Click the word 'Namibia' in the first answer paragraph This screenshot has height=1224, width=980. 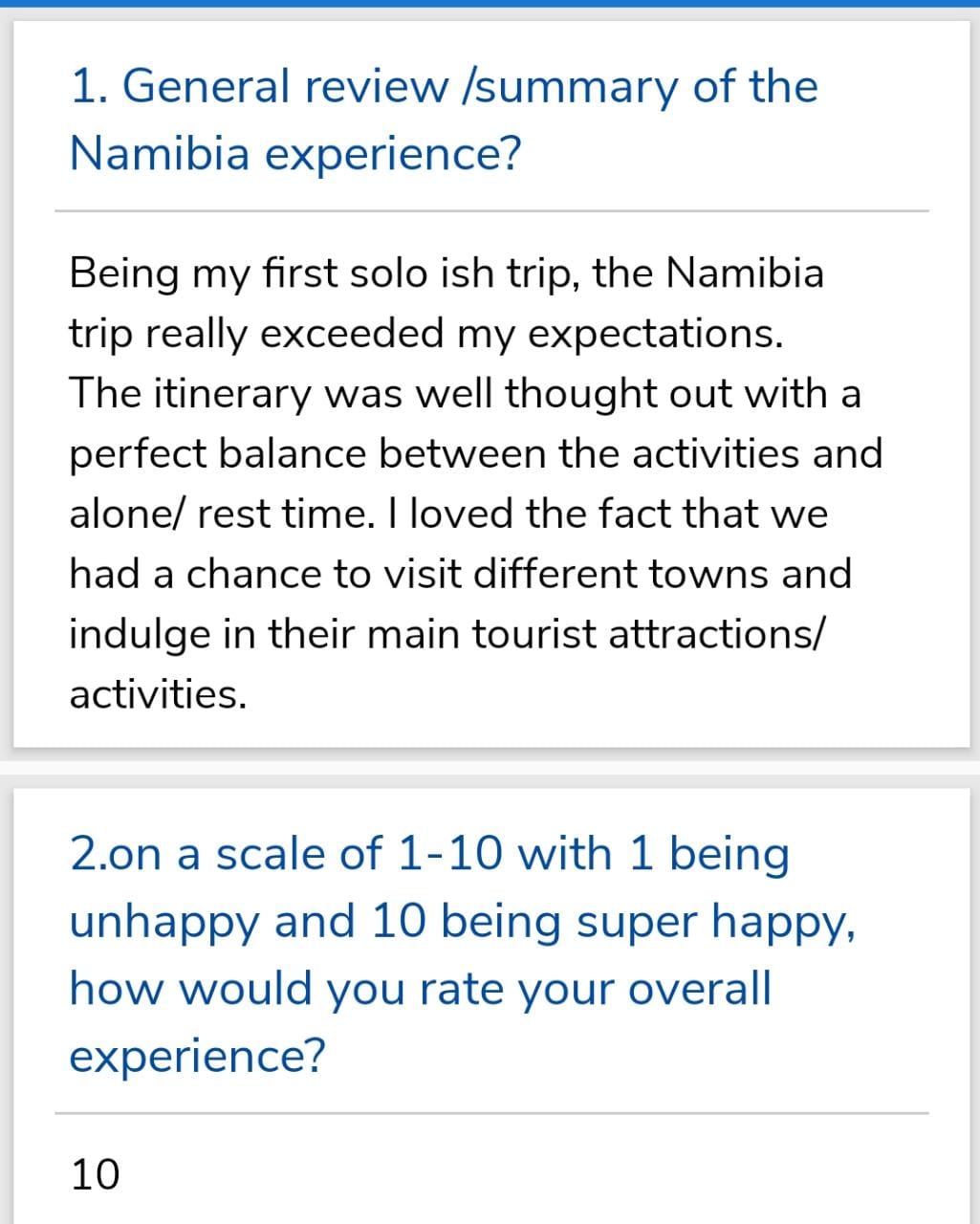coord(745,273)
